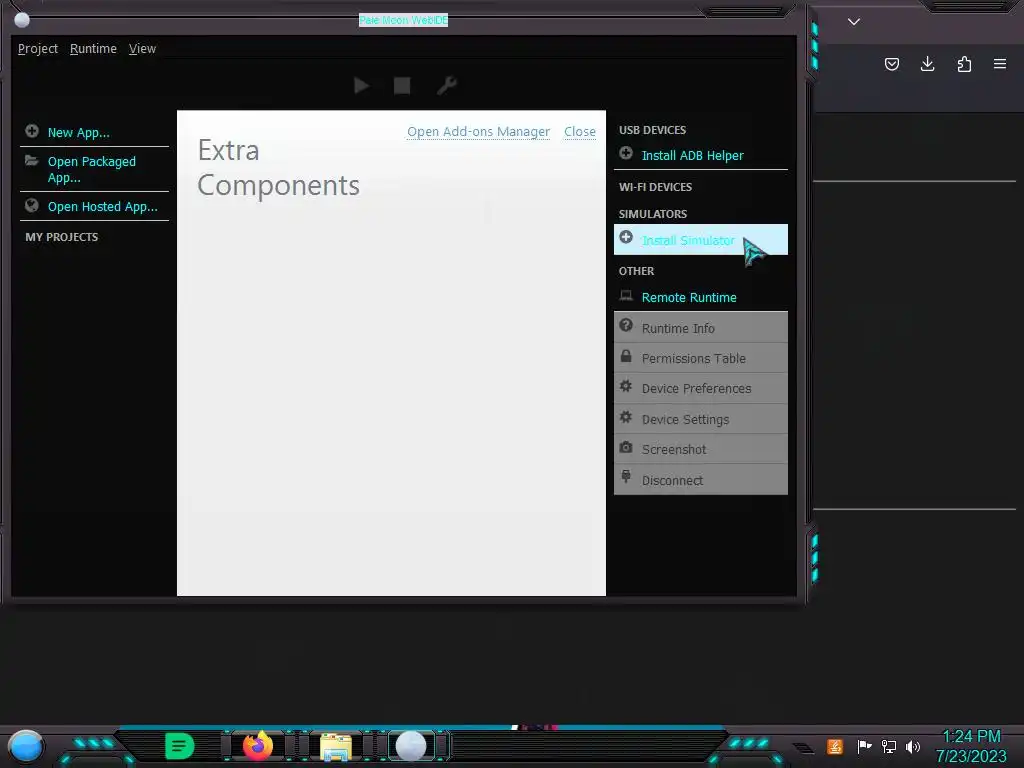Open the Project menu
Image resolution: width=1024 pixels, height=768 pixels.
click(38, 49)
